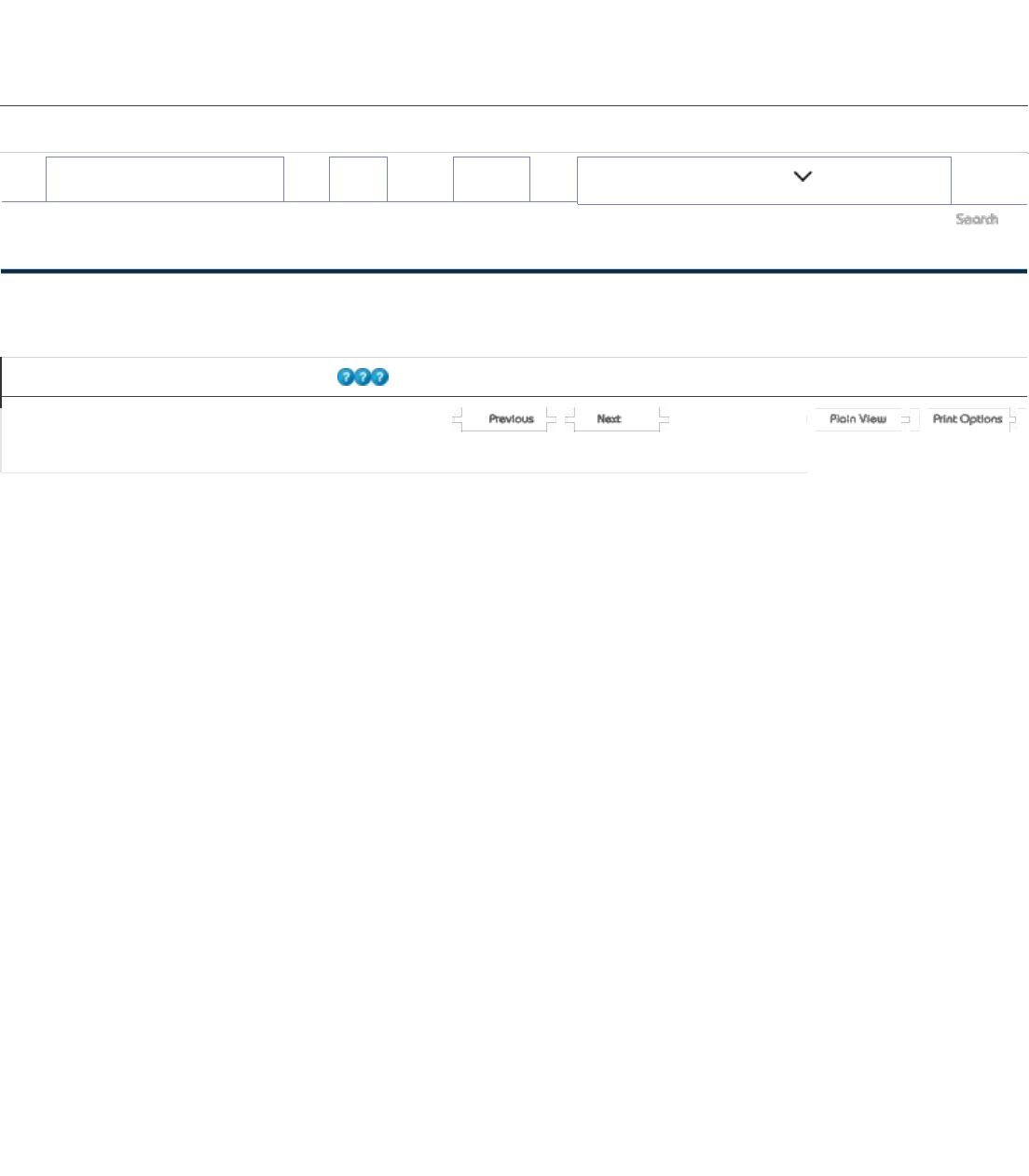Open Print Options
Viewport: 1029px width, 1176px height.
point(967,419)
